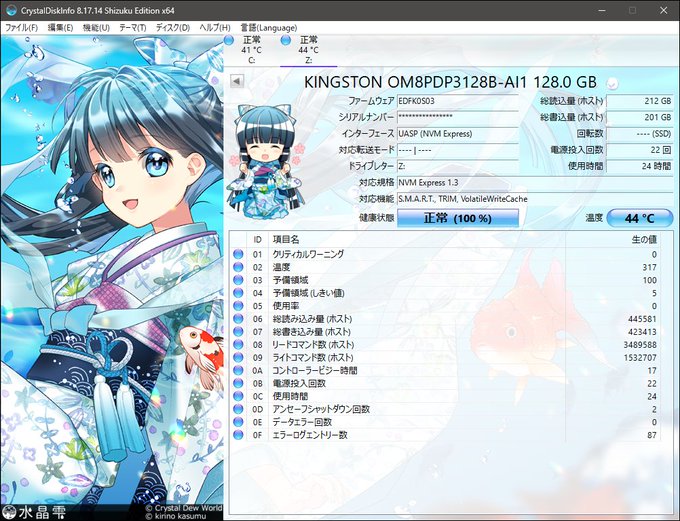
Task: Open the 編集(E) menu
Action: tap(60, 28)
